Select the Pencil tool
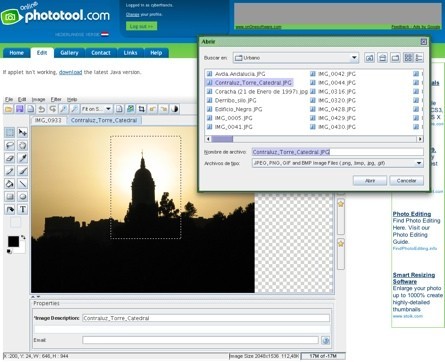445x362 pixels. click(10, 171)
